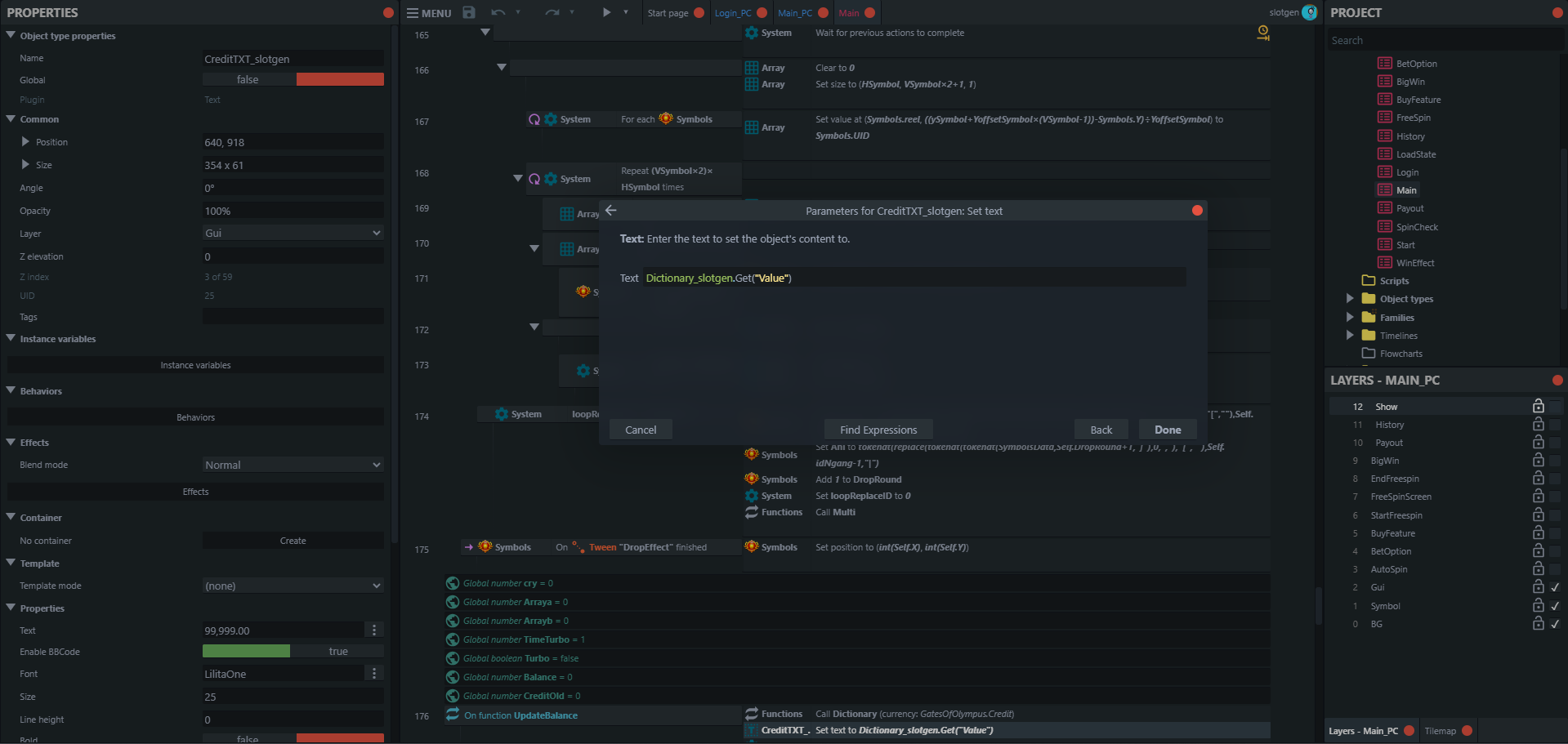Close the Layers panel red dot
The image size is (1568, 744).
(1557, 380)
